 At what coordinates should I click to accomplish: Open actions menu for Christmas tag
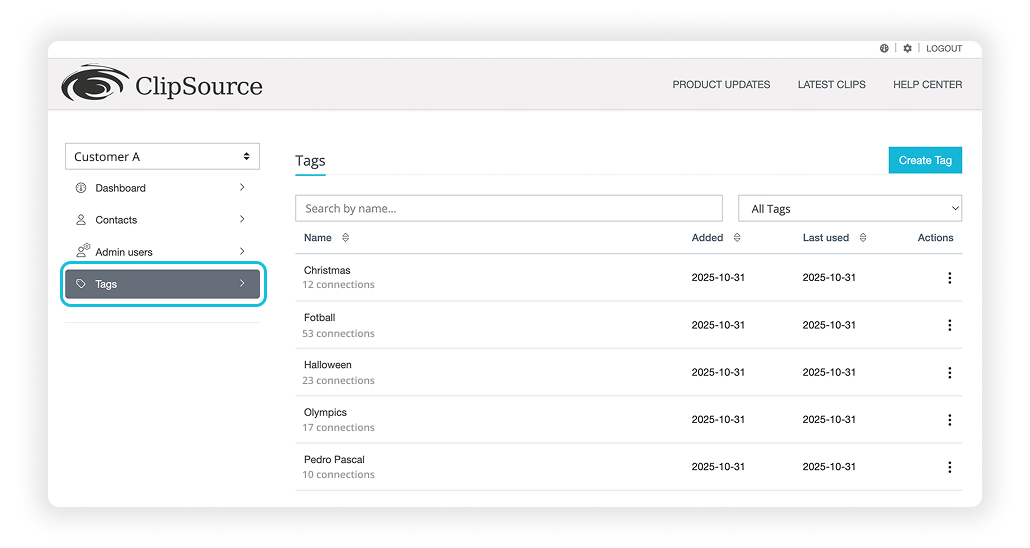click(x=949, y=278)
